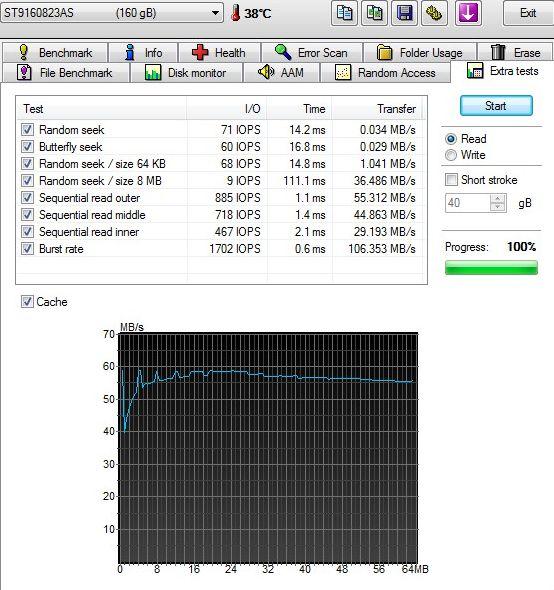Toggle the Cache checkbox

[x=27, y=301]
